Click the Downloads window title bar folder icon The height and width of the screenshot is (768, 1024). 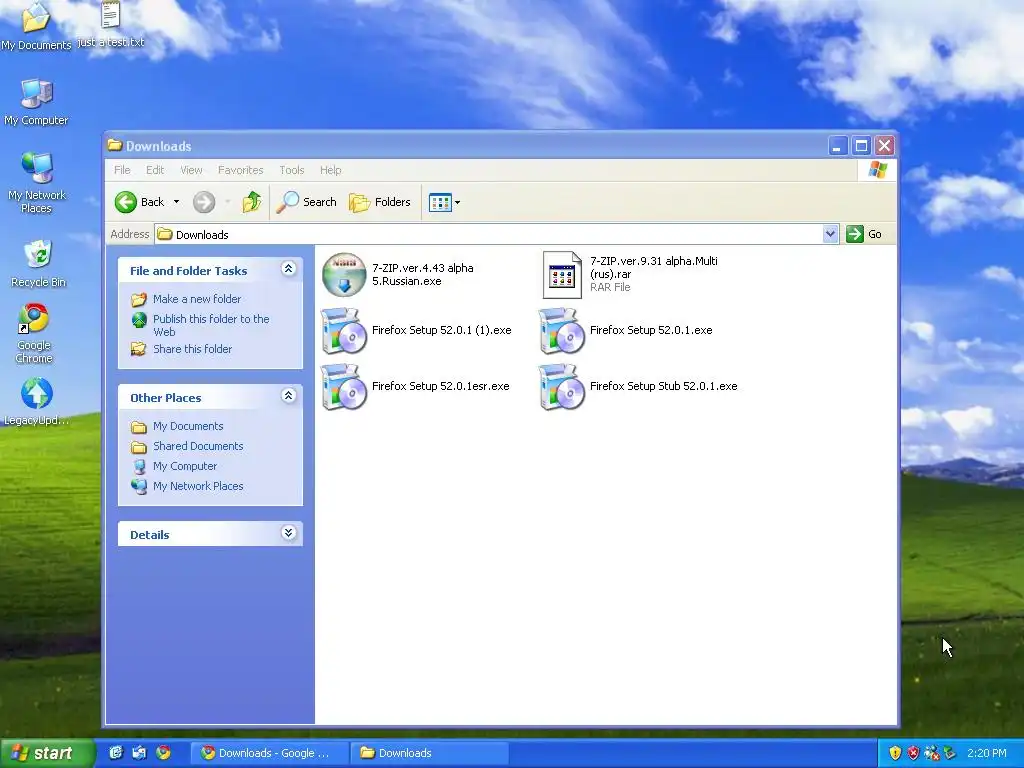115,145
